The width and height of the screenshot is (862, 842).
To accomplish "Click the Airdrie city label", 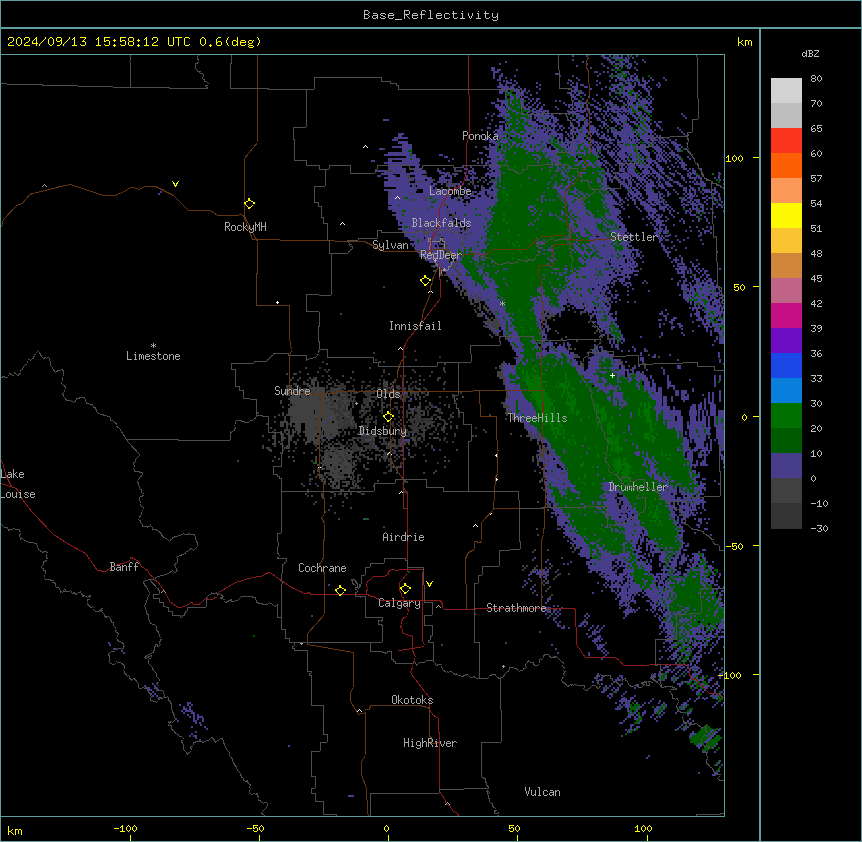I will click(x=403, y=537).
